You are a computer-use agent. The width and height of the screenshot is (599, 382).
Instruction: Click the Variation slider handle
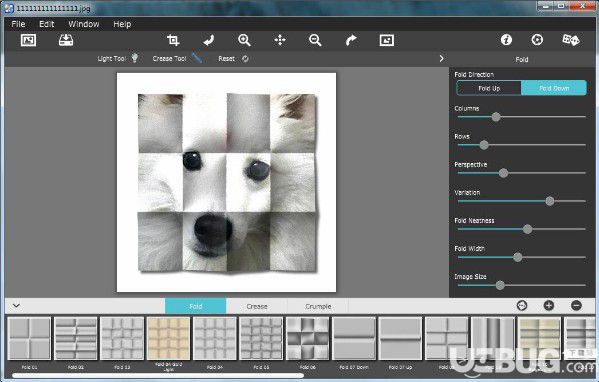tap(549, 201)
